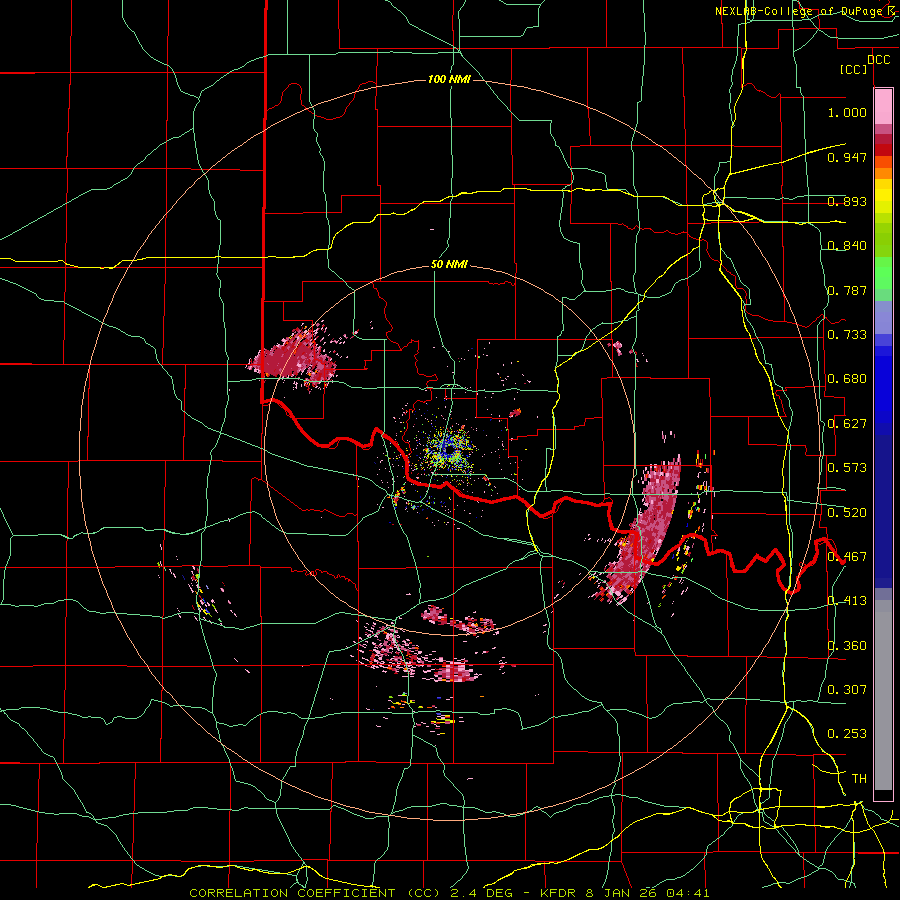This screenshot has width=900, height=900.
Task: Click the 0.840 scale value
Action: click(x=847, y=246)
